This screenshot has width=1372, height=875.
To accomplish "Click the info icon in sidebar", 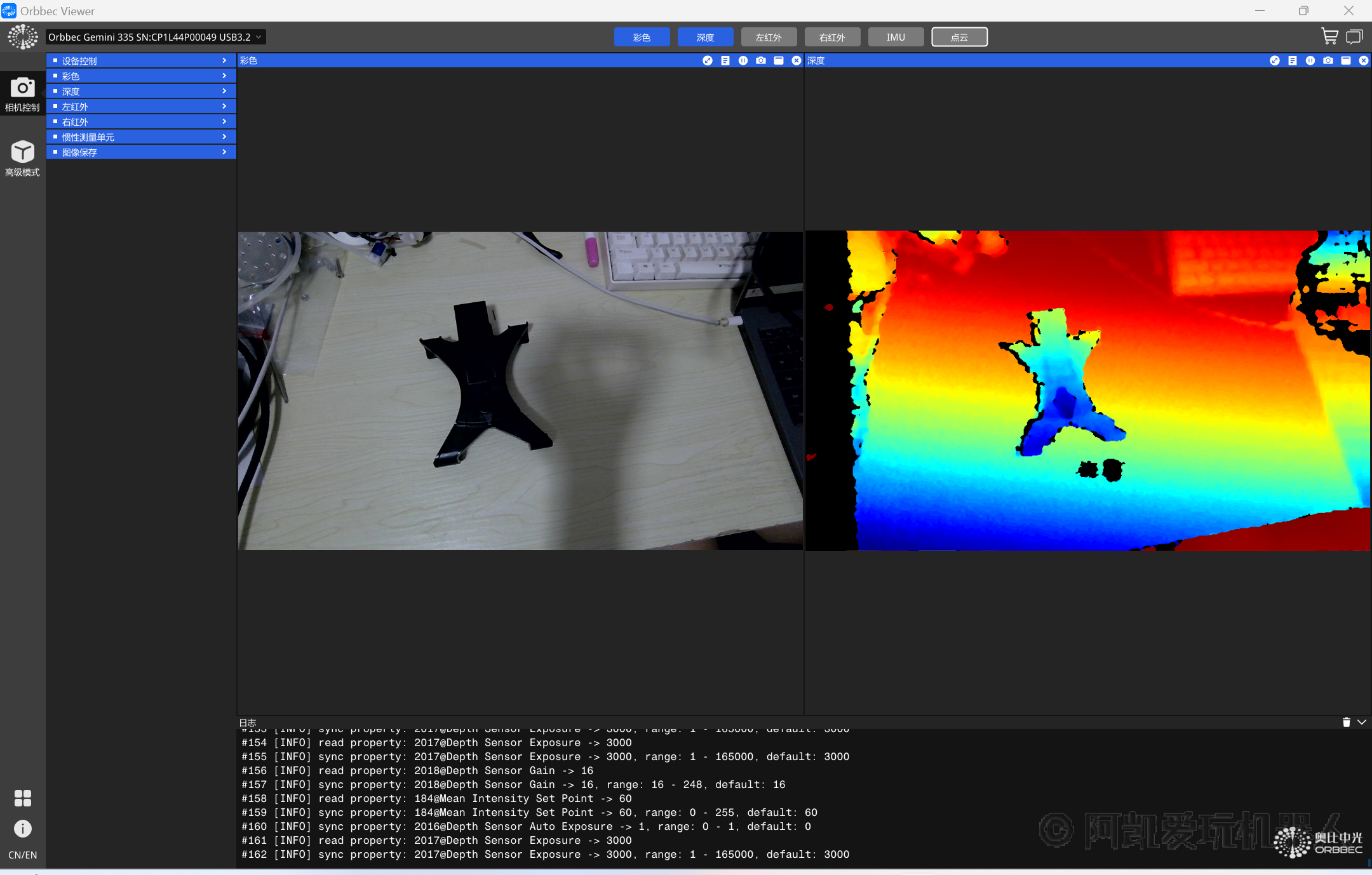I will click(22, 828).
